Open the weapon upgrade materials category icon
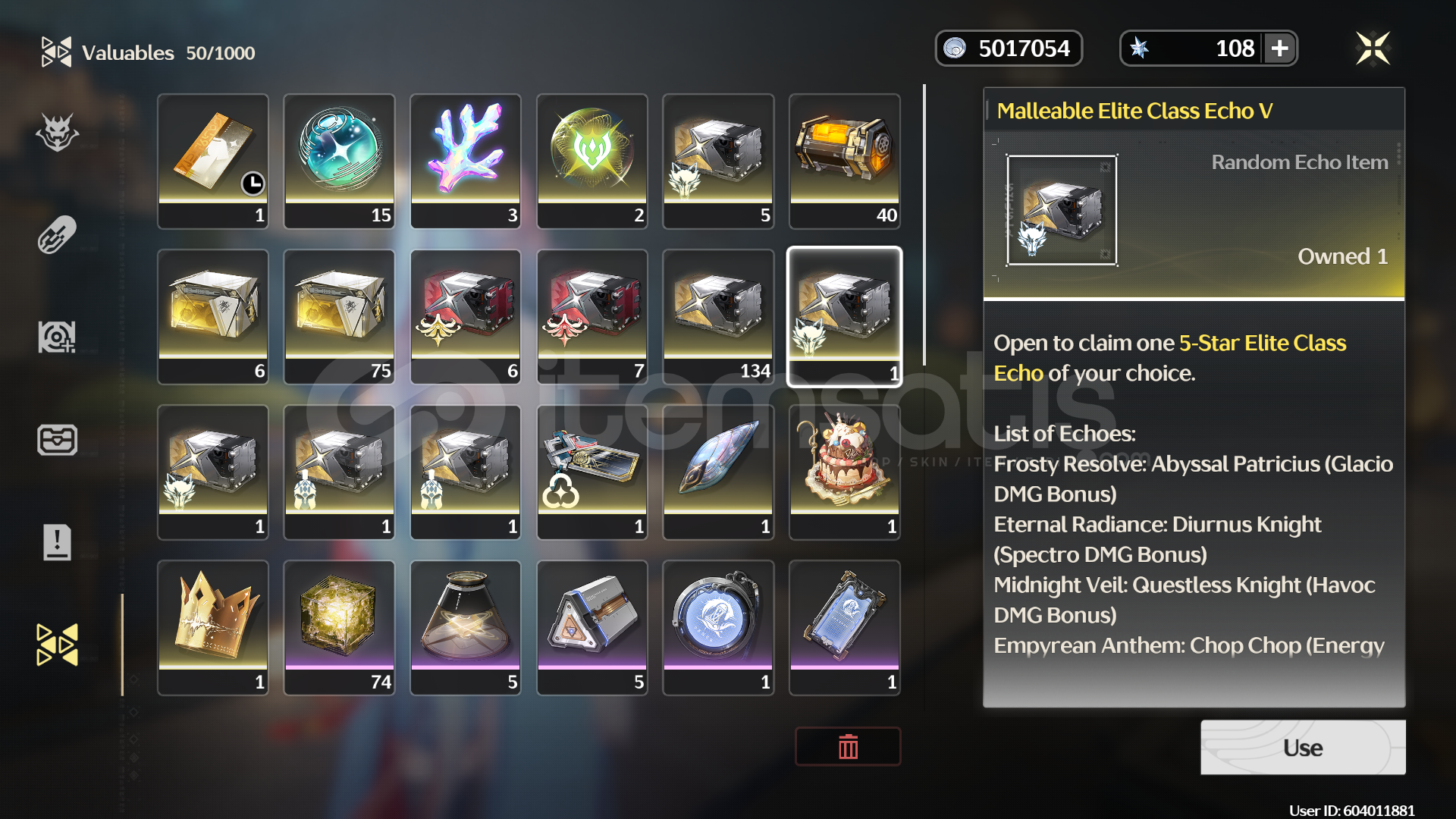The width and height of the screenshot is (1456, 819). coord(57,337)
